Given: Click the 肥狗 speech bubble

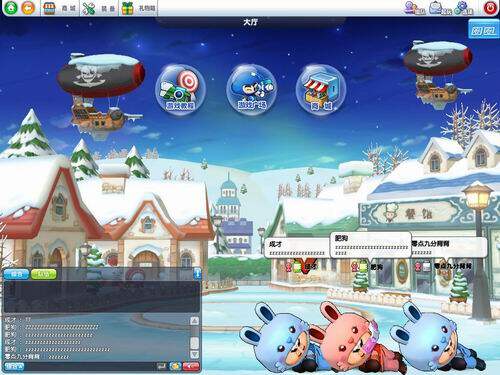Looking at the screenshot, I should tap(370, 246).
